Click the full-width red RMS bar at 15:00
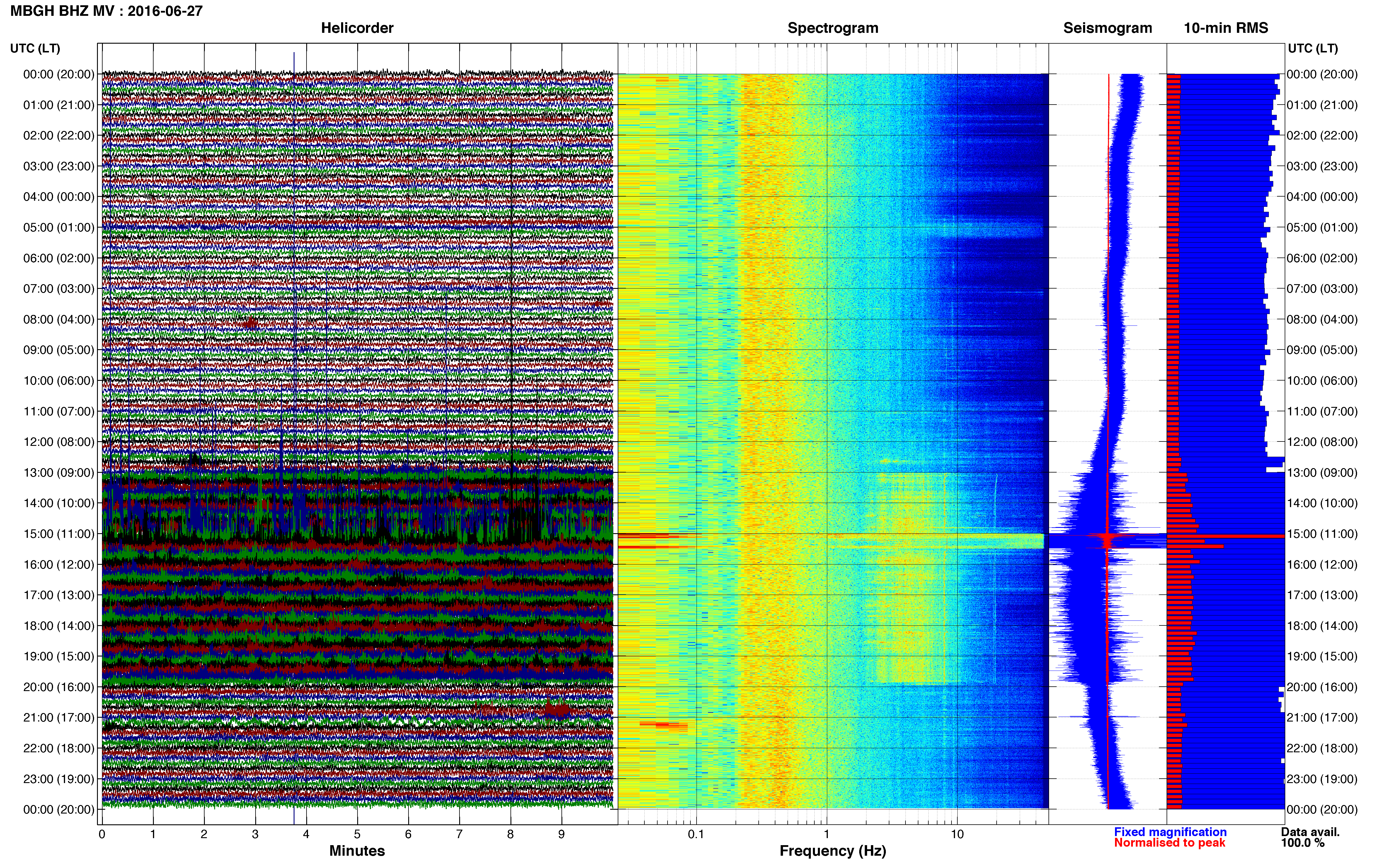 tap(1225, 536)
